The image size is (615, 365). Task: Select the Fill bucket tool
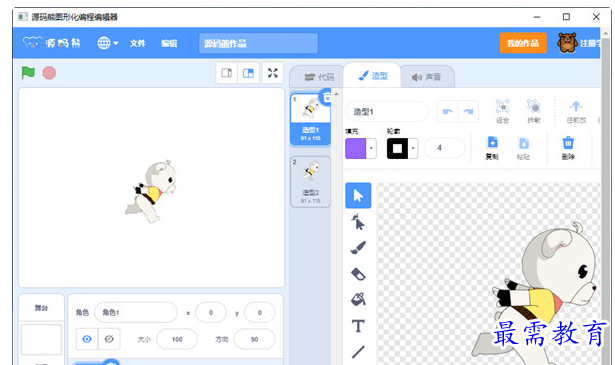[358, 300]
